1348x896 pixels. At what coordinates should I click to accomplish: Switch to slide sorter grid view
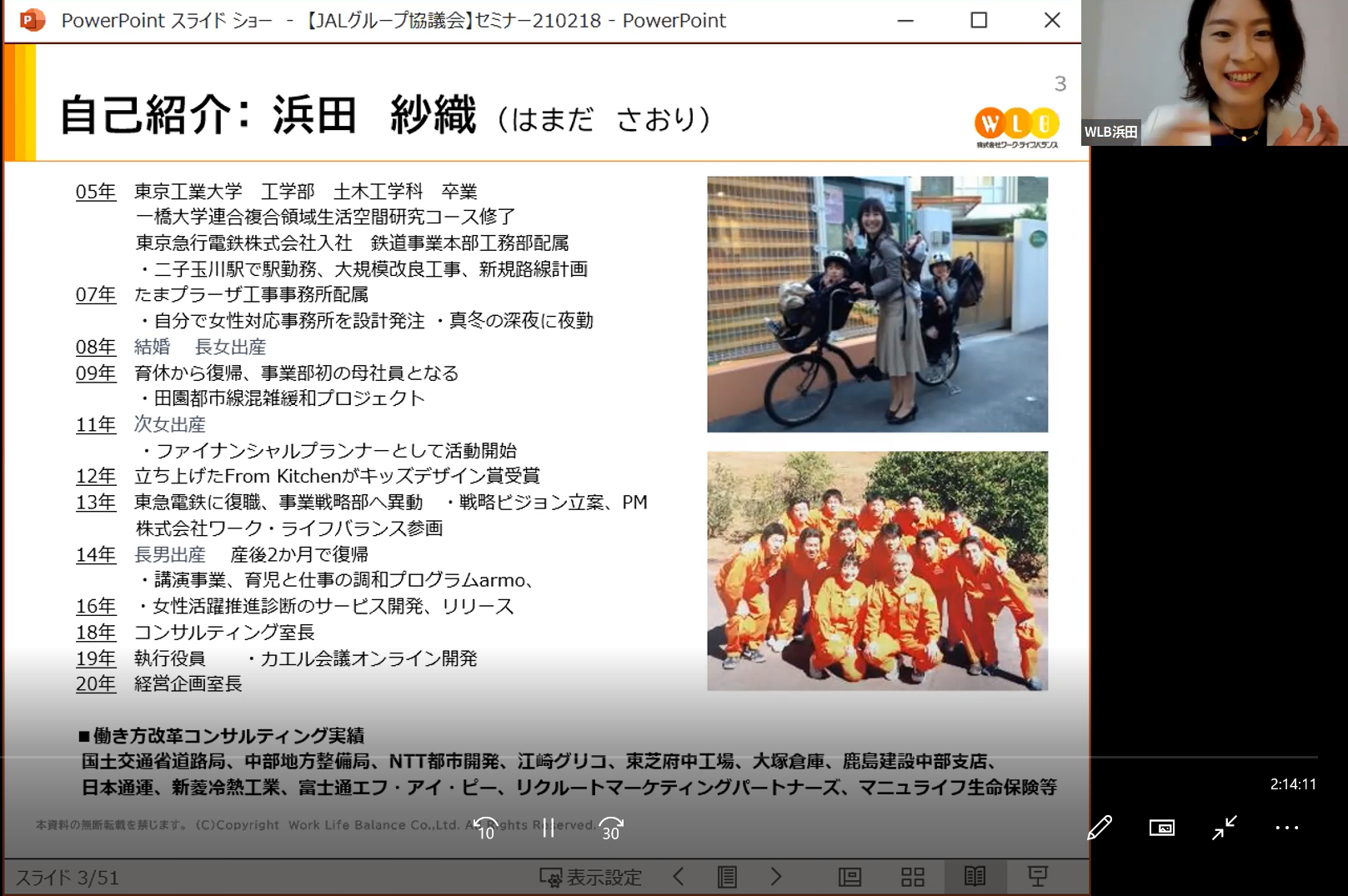pyautogui.click(x=913, y=876)
